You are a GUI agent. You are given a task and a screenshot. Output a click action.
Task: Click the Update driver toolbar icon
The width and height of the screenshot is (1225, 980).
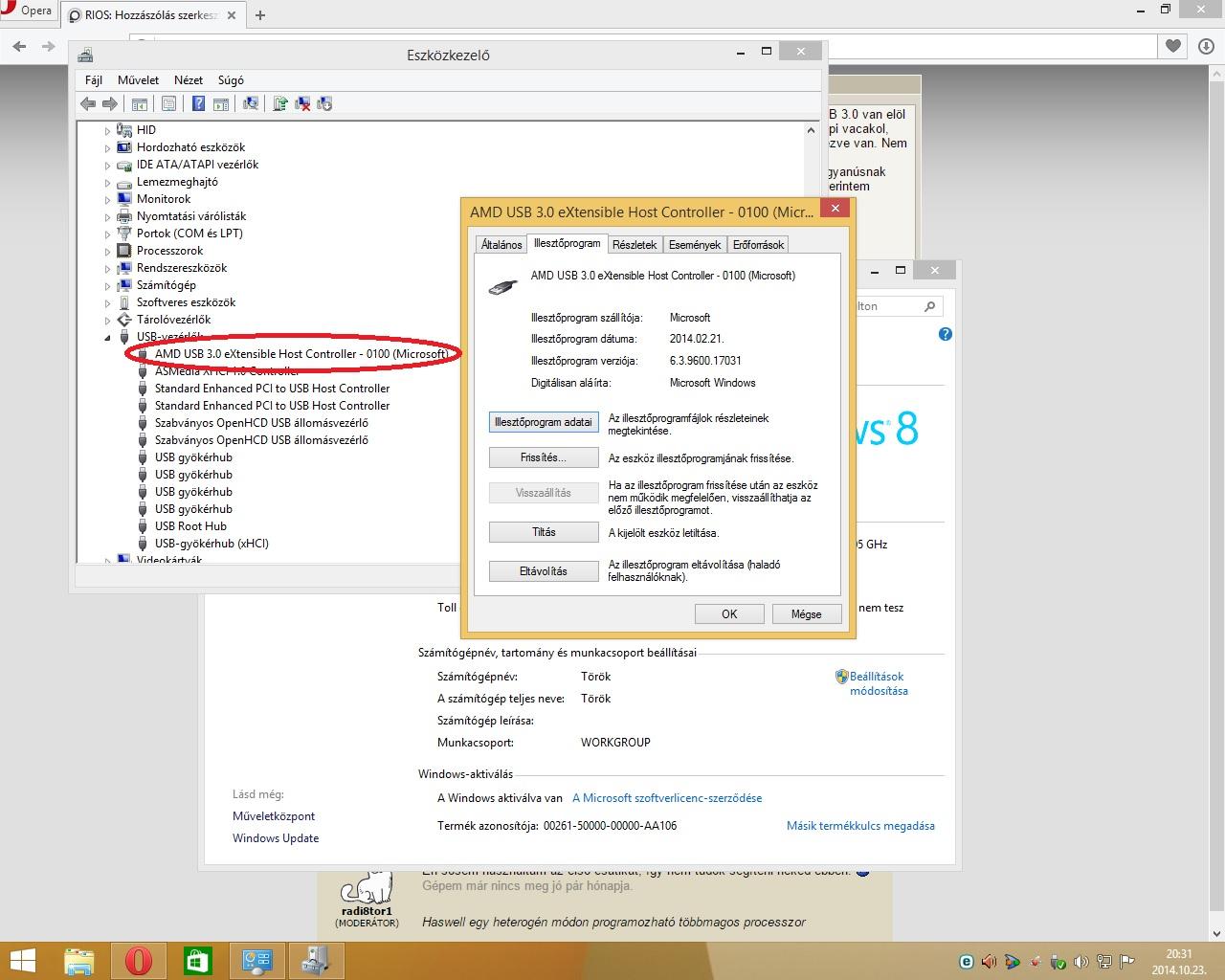280,103
